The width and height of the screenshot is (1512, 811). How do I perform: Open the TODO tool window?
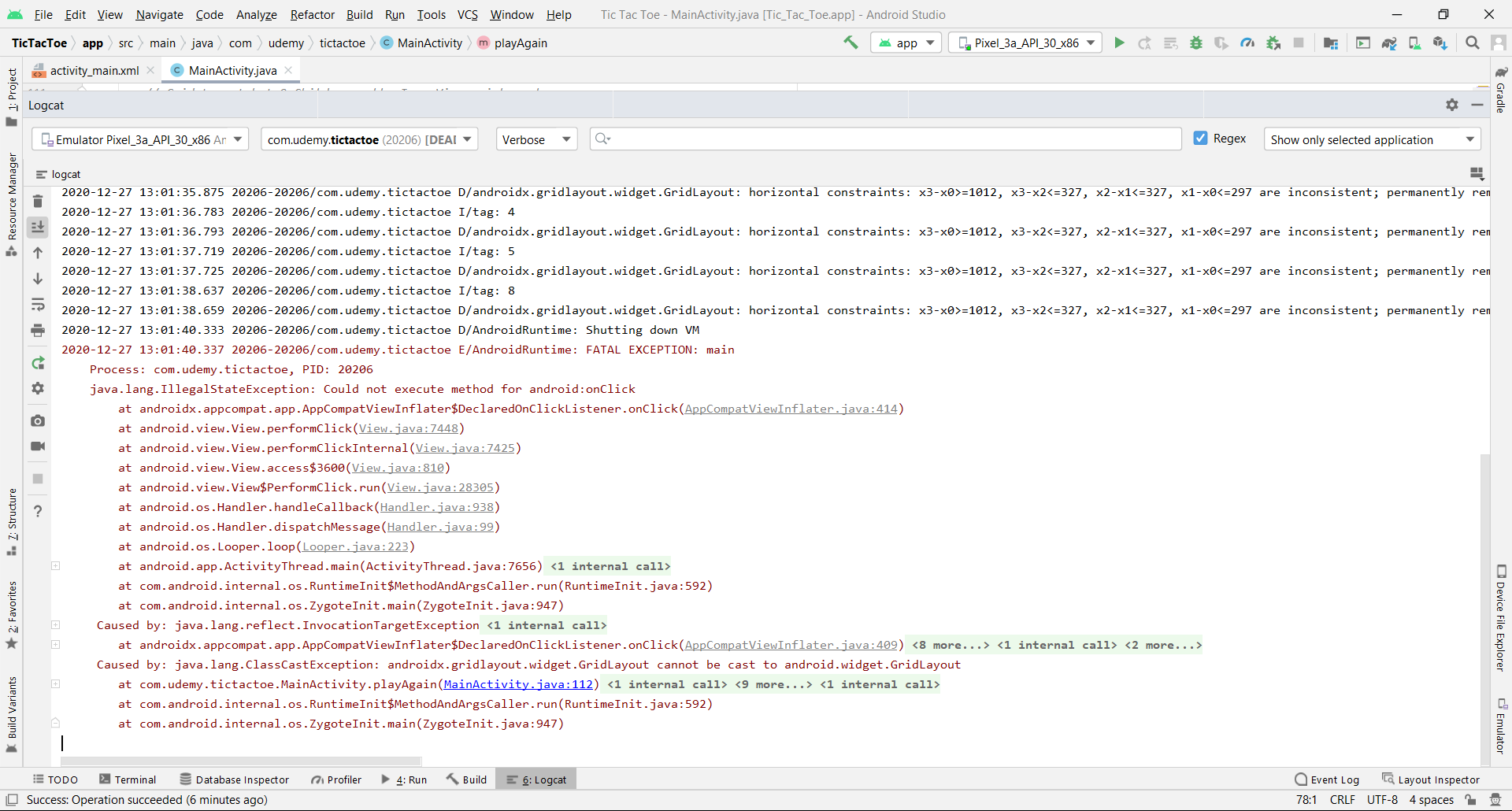point(55,780)
